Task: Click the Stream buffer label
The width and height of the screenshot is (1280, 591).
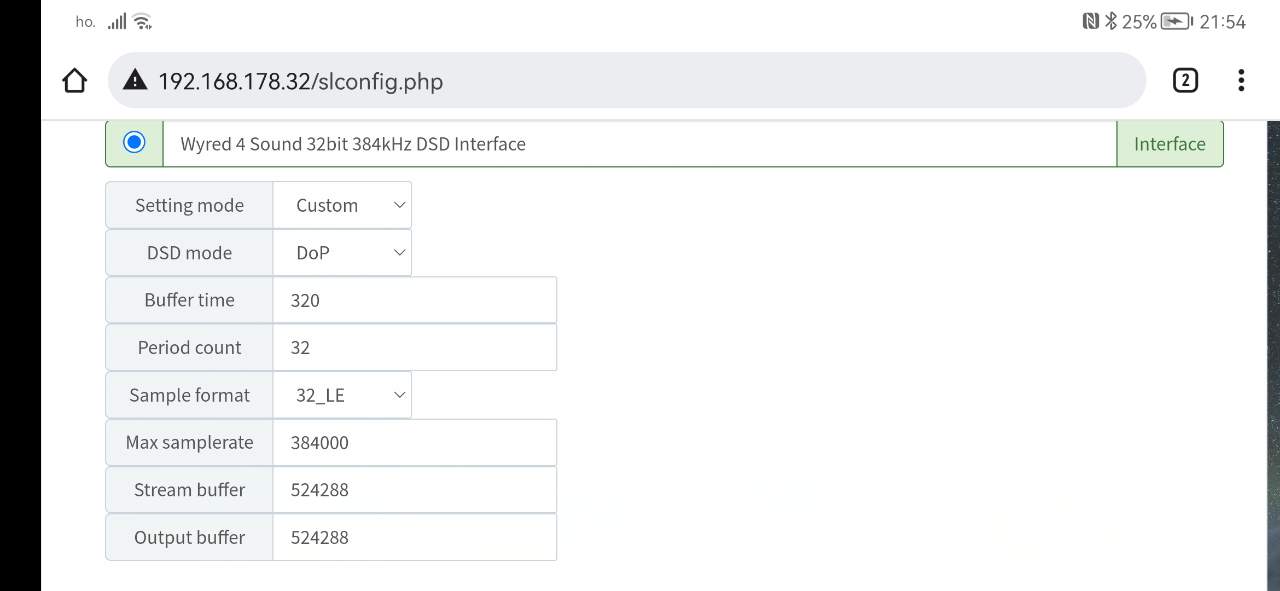Action: pos(189,490)
